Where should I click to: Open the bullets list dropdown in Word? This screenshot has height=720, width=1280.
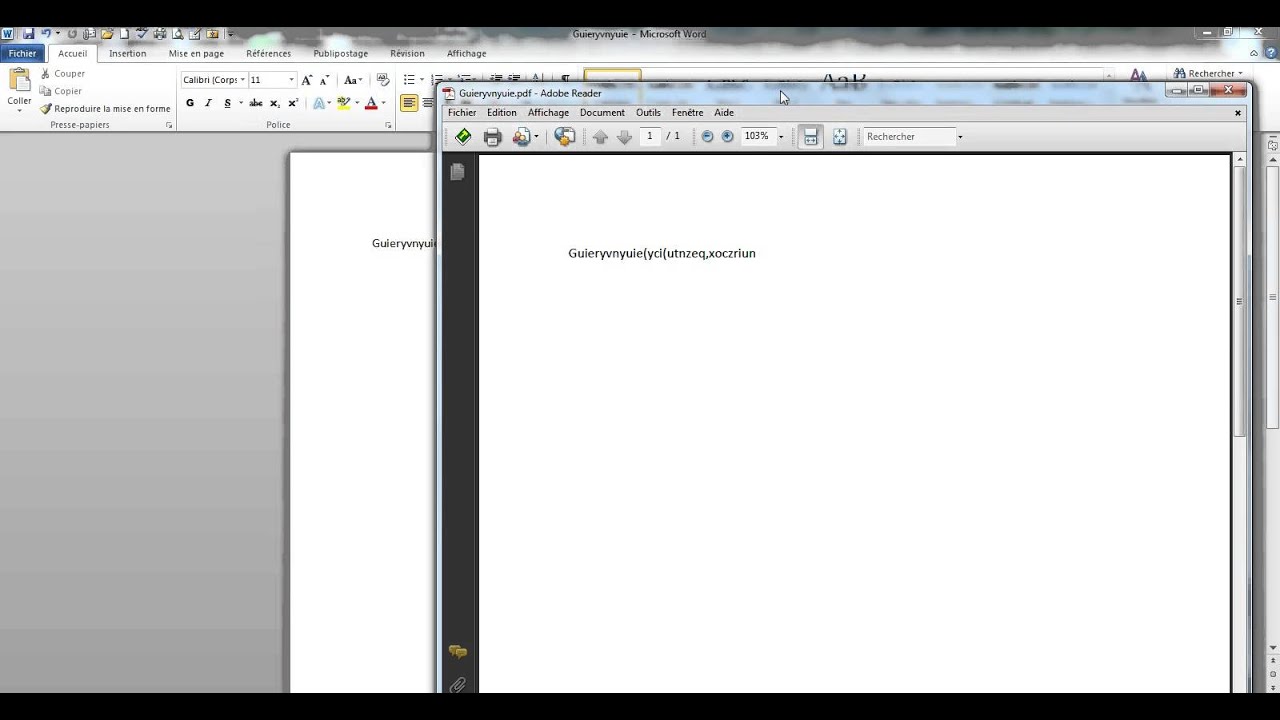(422, 80)
